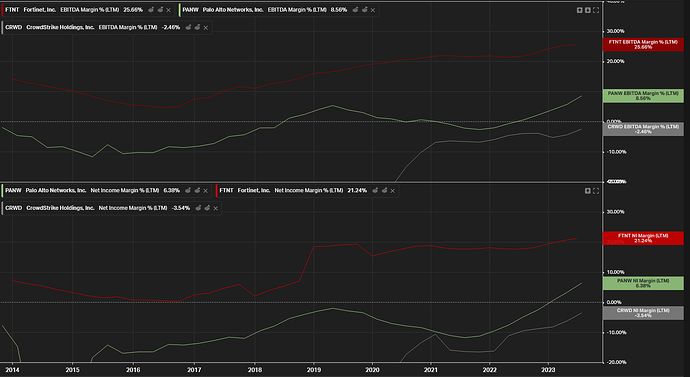This screenshot has height=377, width=690.
Task: Click the gray color bar of the CRWD EBITDA legend
Action: click(3, 27)
